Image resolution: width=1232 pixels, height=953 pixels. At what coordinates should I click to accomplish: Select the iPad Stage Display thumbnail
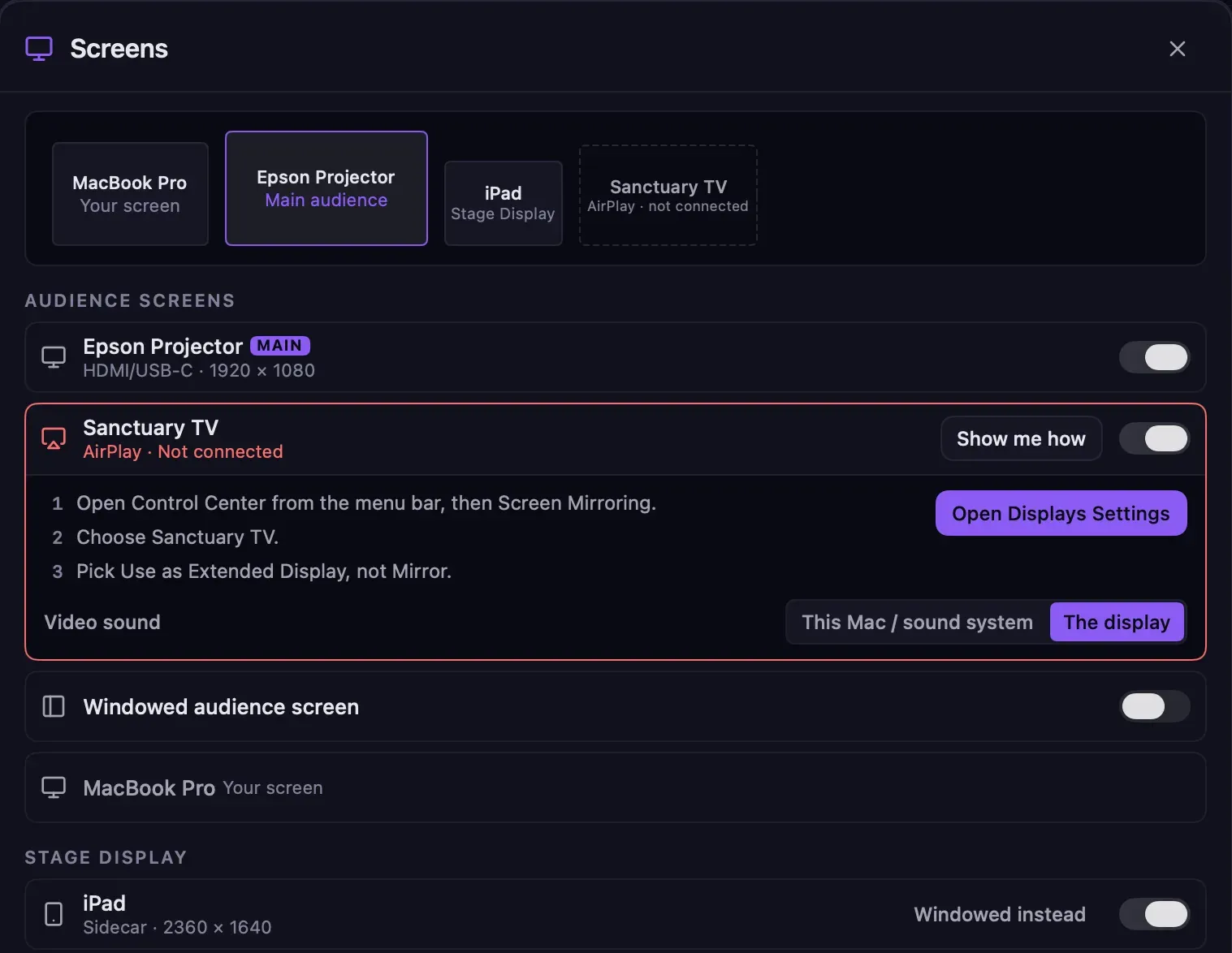pos(503,203)
